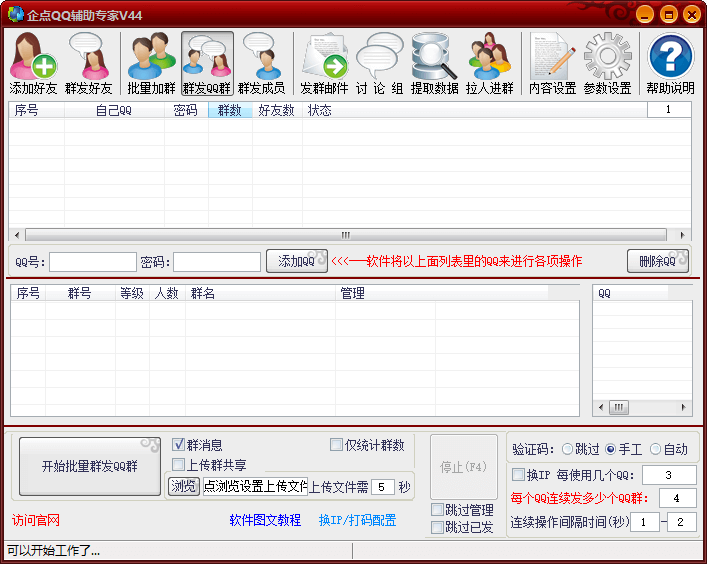Click the page number box showing 1
The width and height of the screenshot is (707, 564).
[669, 110]
